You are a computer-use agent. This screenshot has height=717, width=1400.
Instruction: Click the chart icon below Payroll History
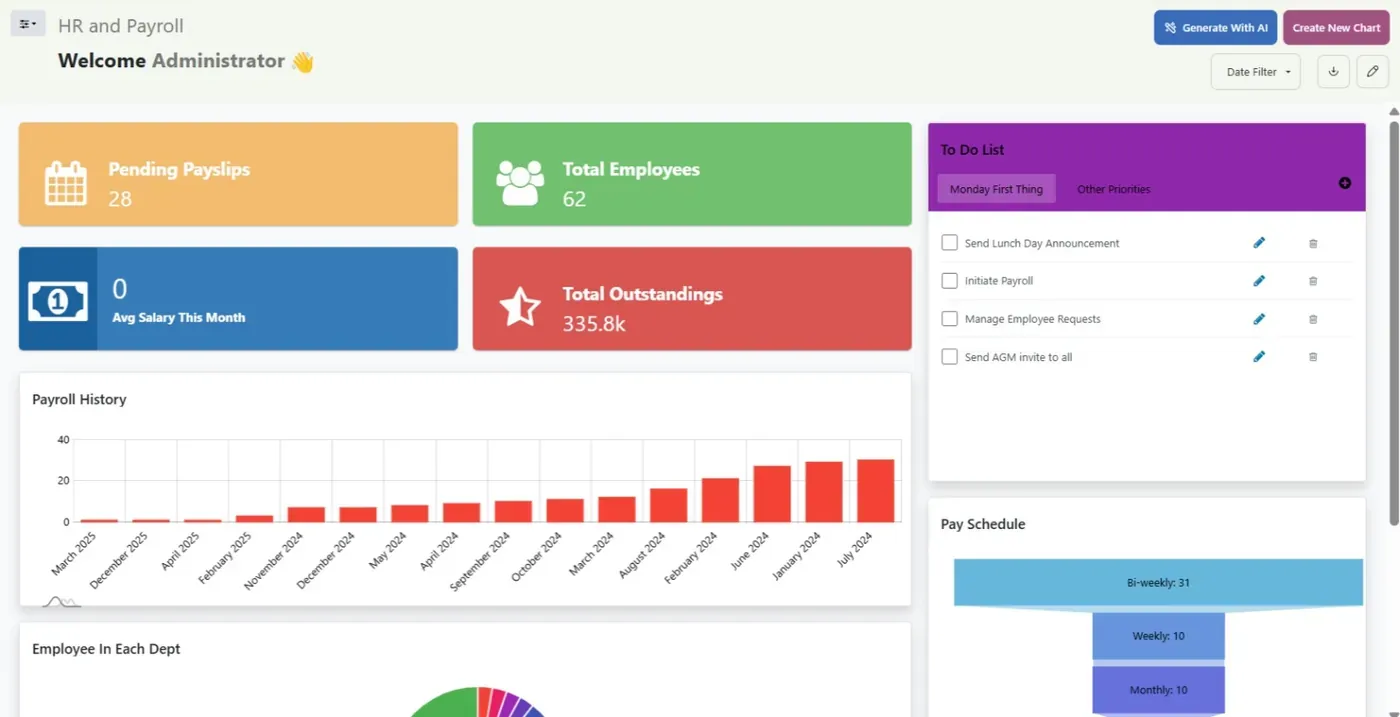[61, 601]
